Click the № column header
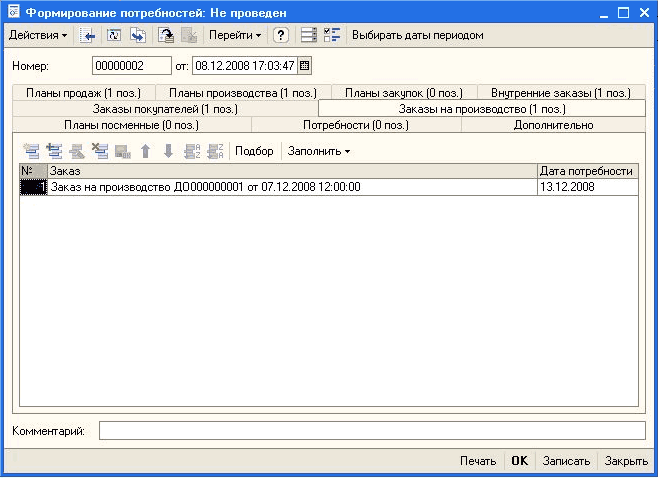The image size is (658, 478). point(34,171)
